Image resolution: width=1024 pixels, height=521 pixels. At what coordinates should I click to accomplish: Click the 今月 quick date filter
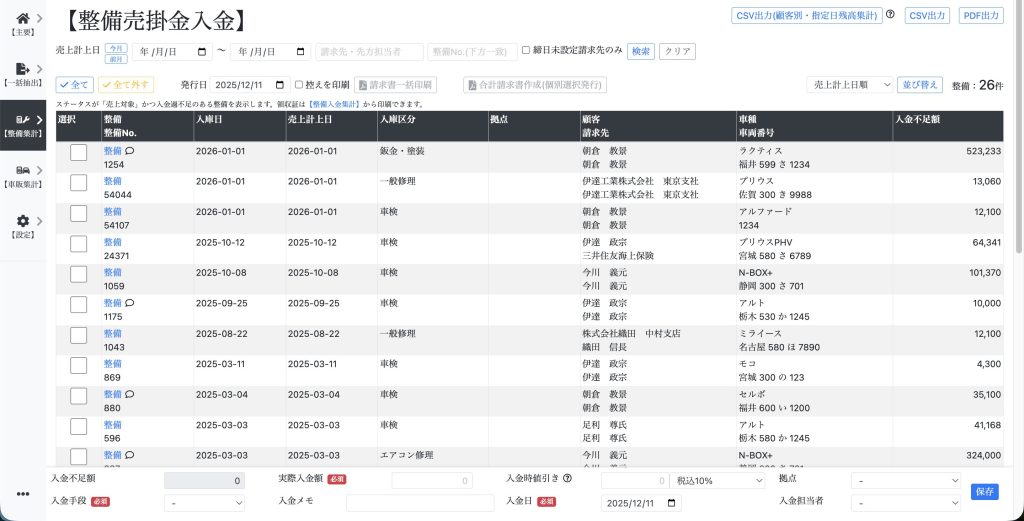pos(116,47)
